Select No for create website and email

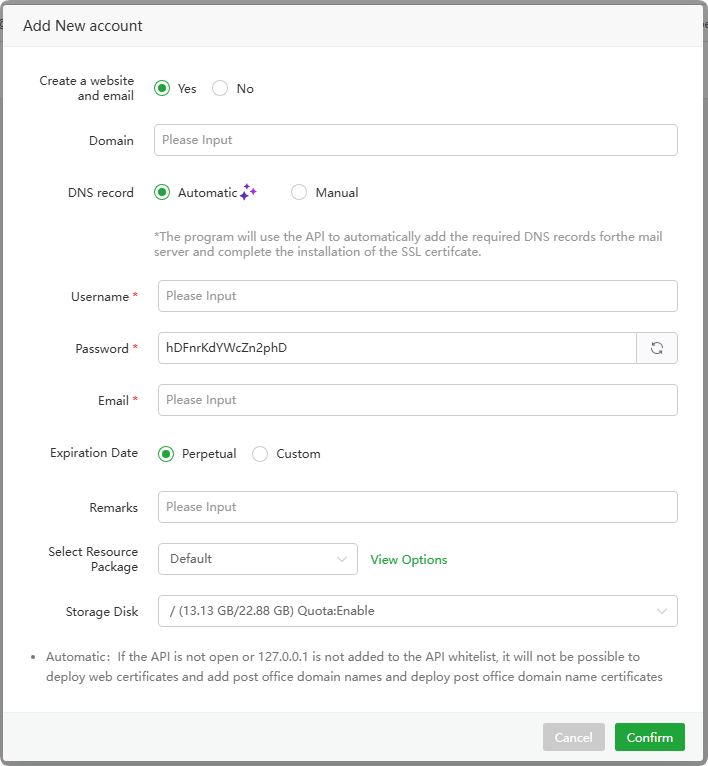click(220, 88)
